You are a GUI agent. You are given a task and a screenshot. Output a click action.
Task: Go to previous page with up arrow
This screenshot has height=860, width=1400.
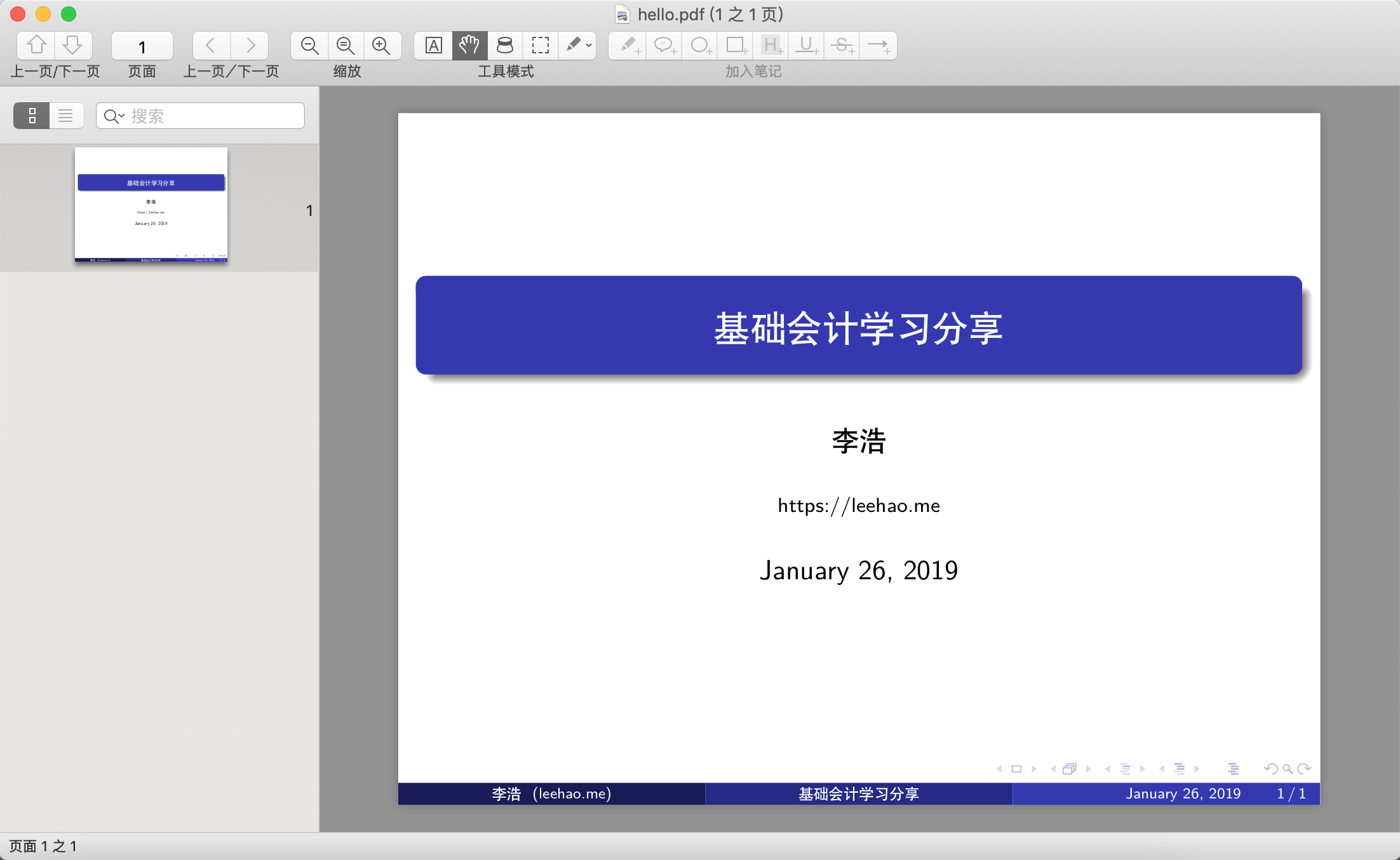36,45
